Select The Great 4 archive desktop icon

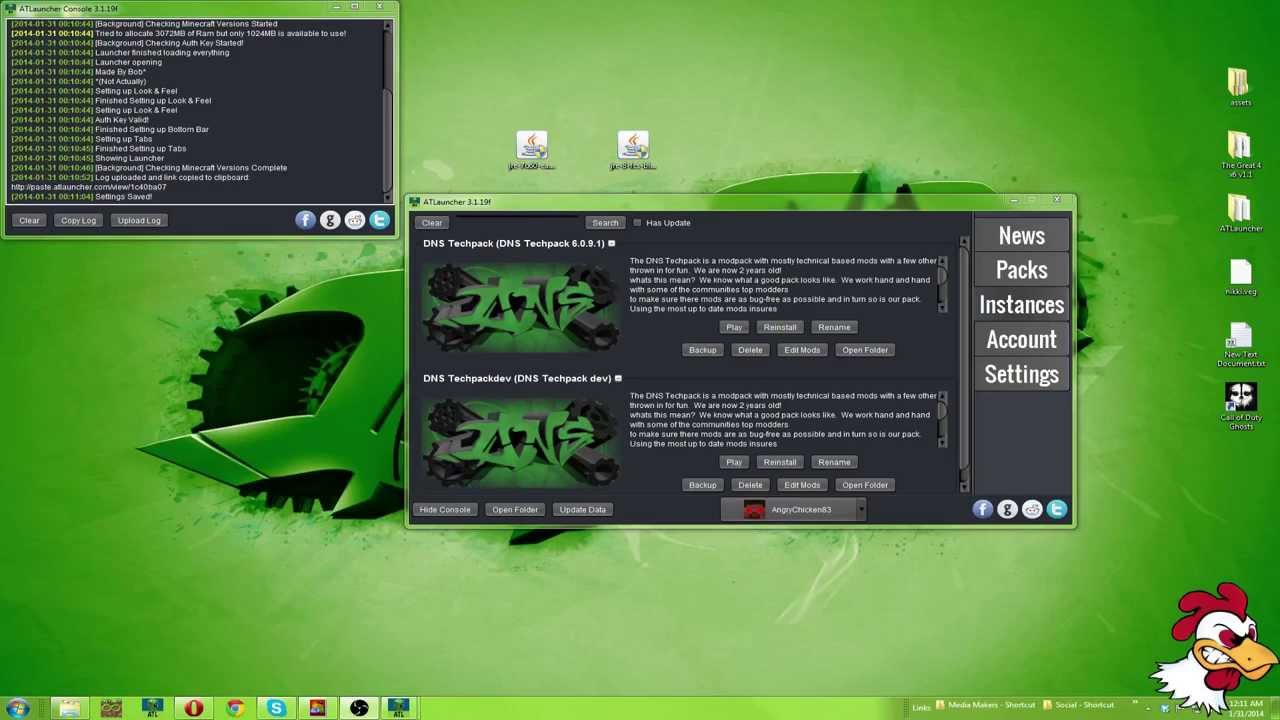point(1240,155)
